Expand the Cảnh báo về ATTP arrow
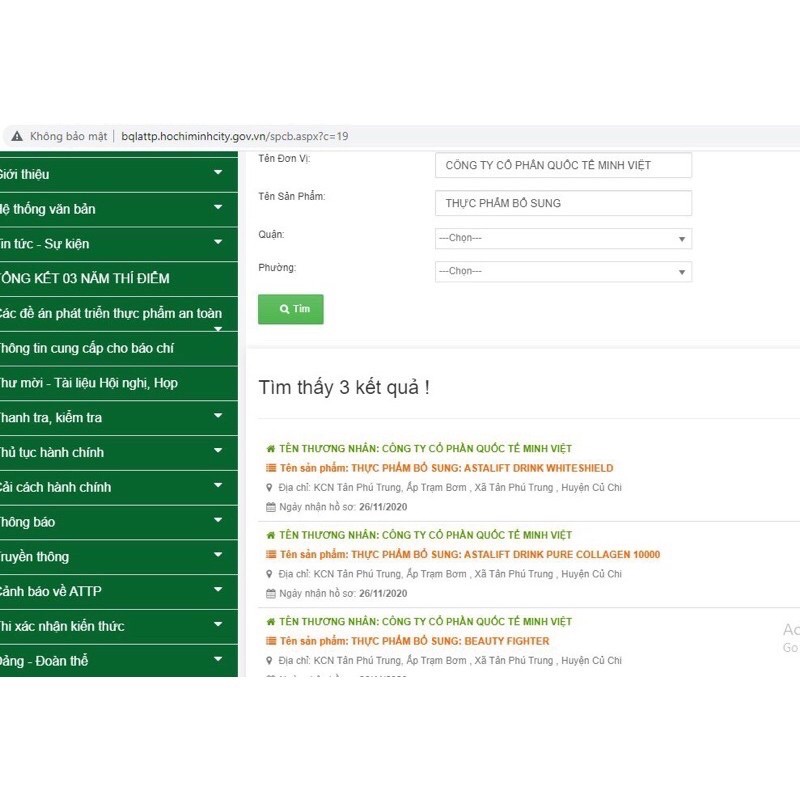Screen dimensions: 800x800 (218, 589)
